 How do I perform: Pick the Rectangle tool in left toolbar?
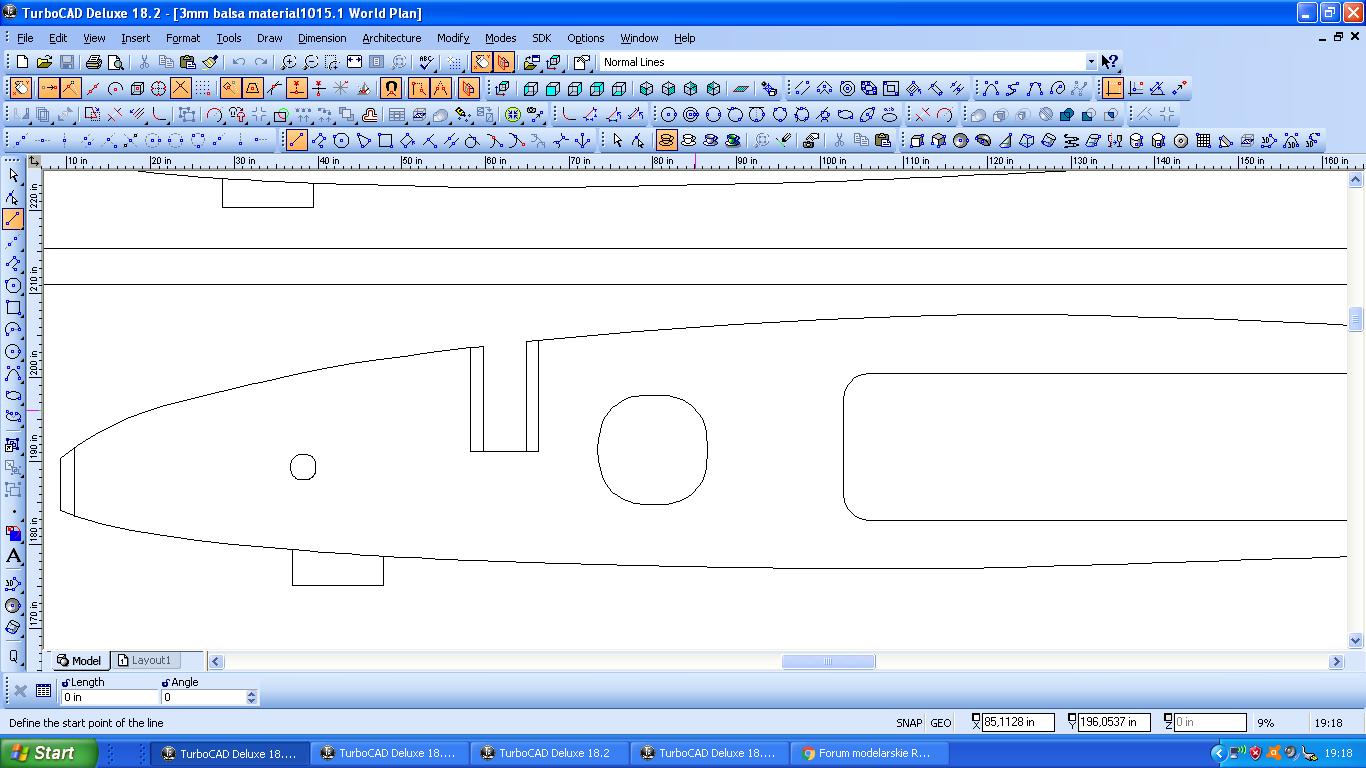(x=13, y=308)
